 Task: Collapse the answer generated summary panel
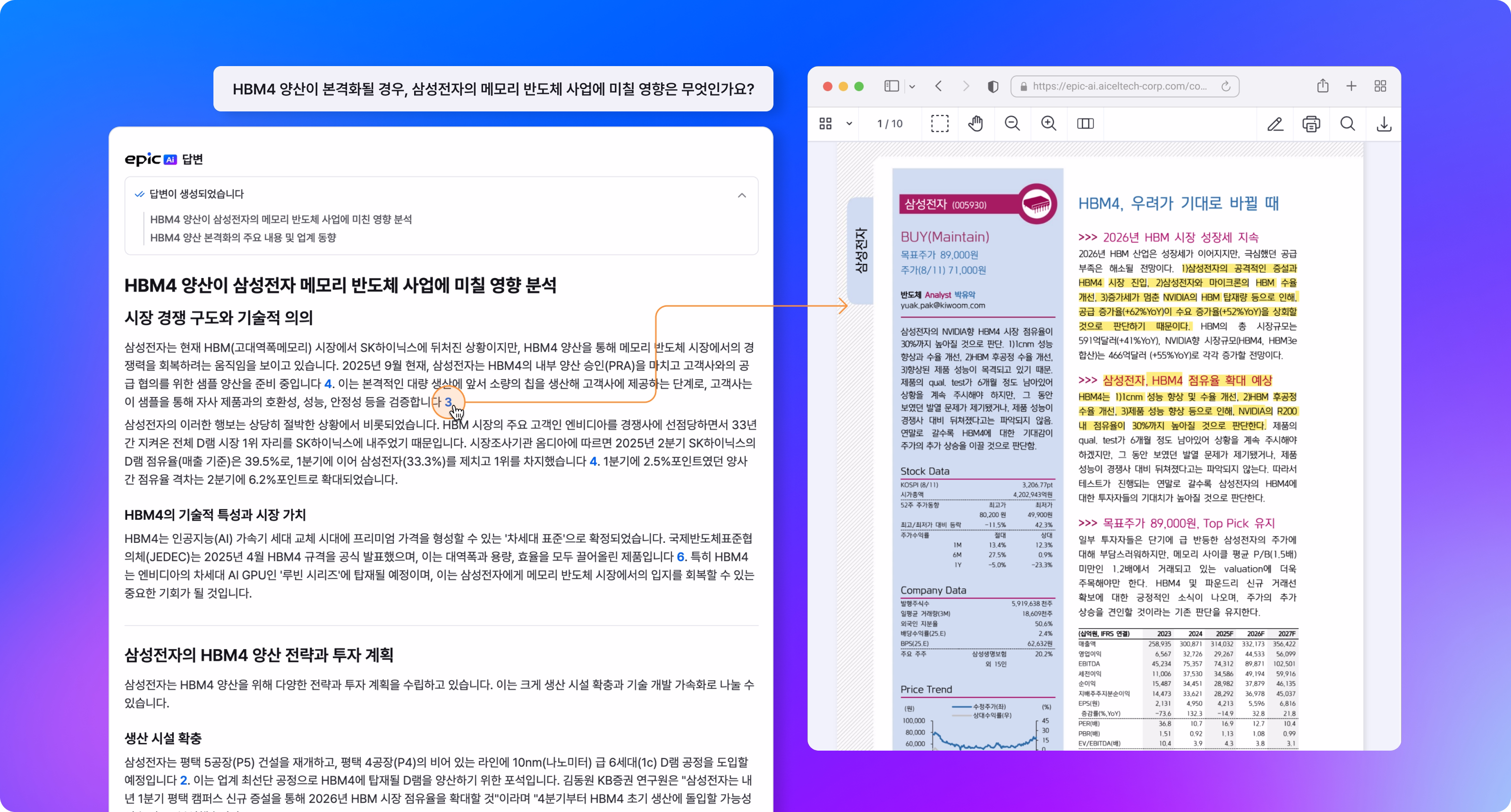pos(741,195)
